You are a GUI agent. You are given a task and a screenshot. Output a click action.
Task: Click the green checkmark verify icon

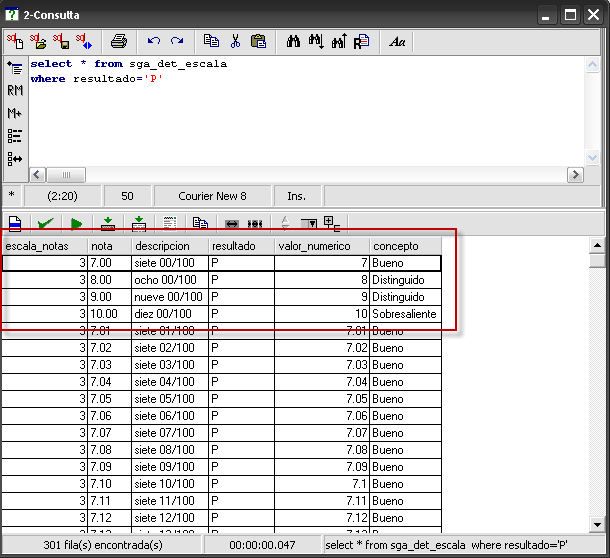tap(46, 224)
